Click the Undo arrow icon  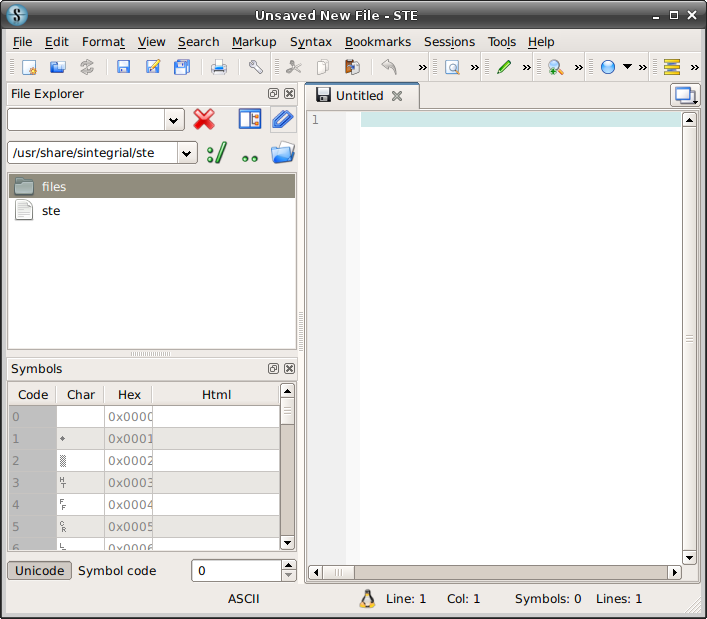coord(389,67)
